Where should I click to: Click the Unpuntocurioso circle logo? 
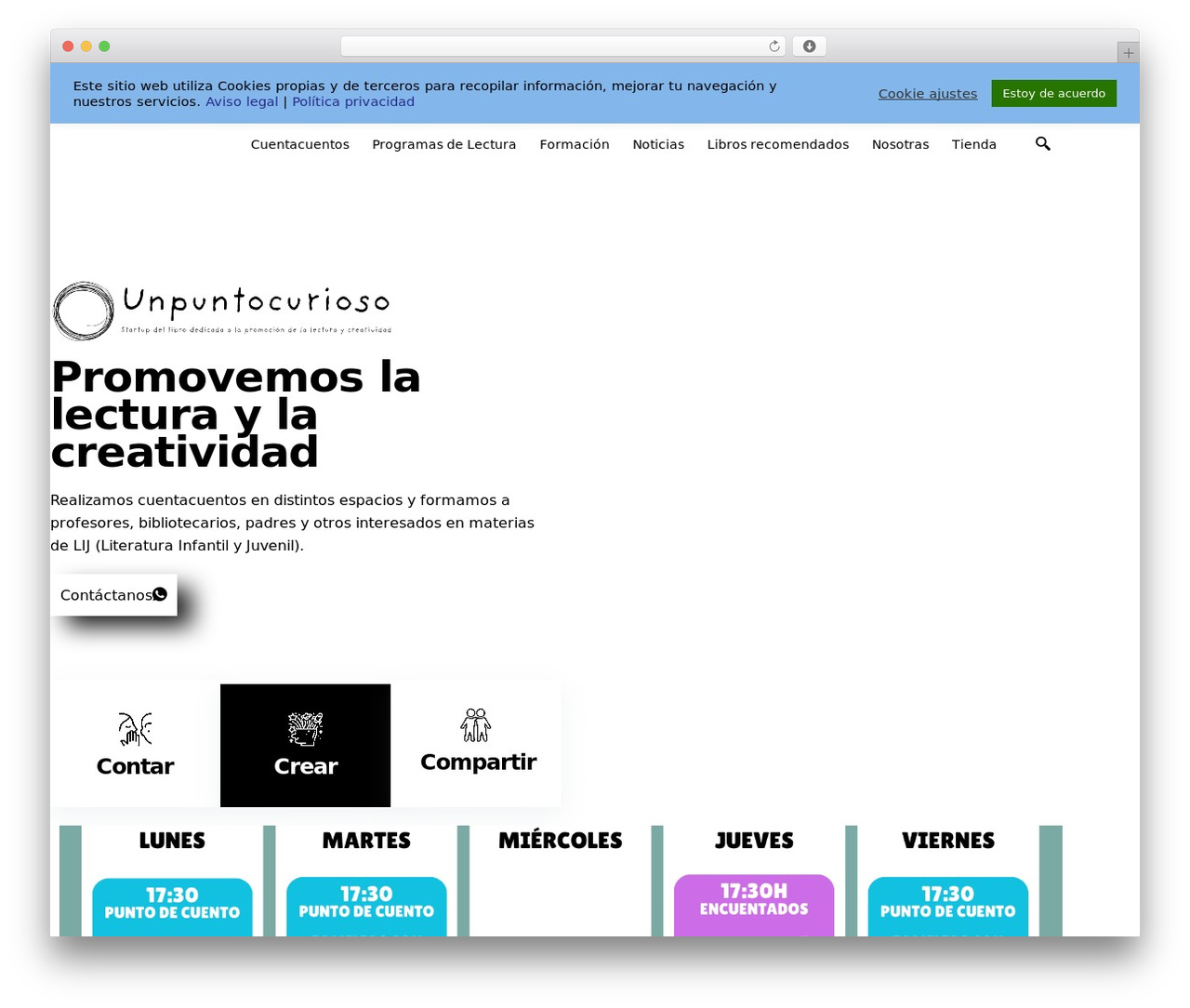(x=84, y=311)
